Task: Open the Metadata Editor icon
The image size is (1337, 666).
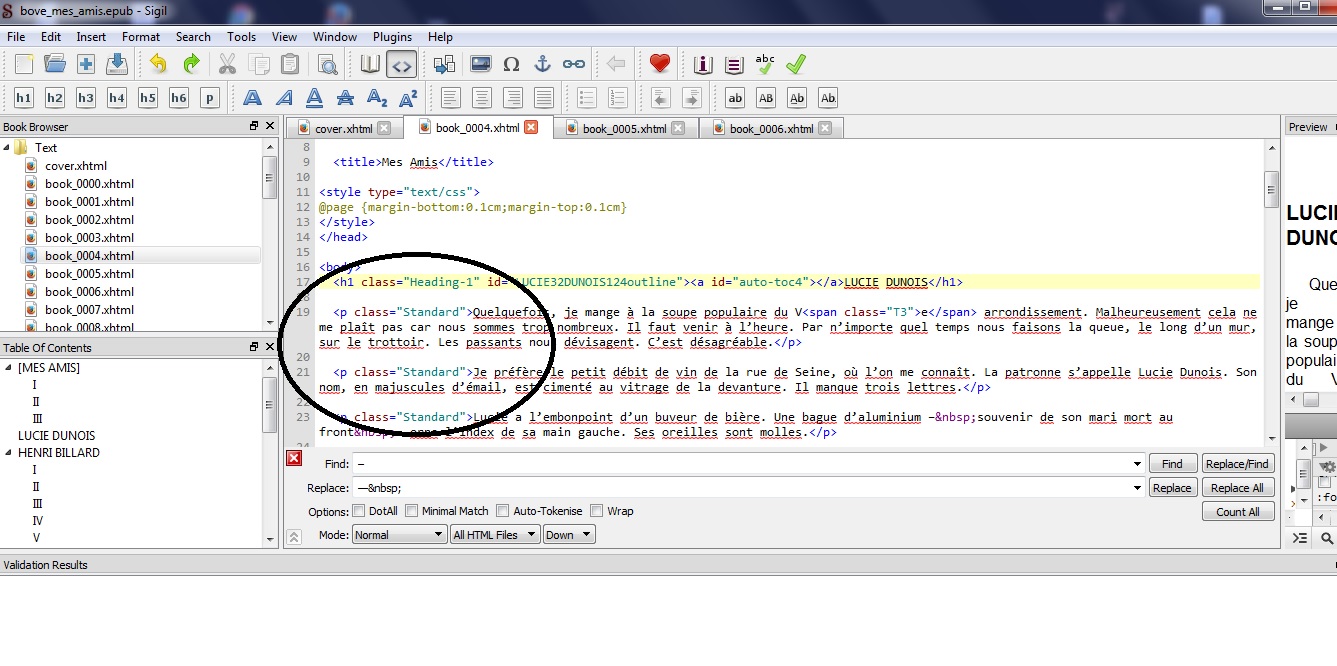Action: coord(703,65)
